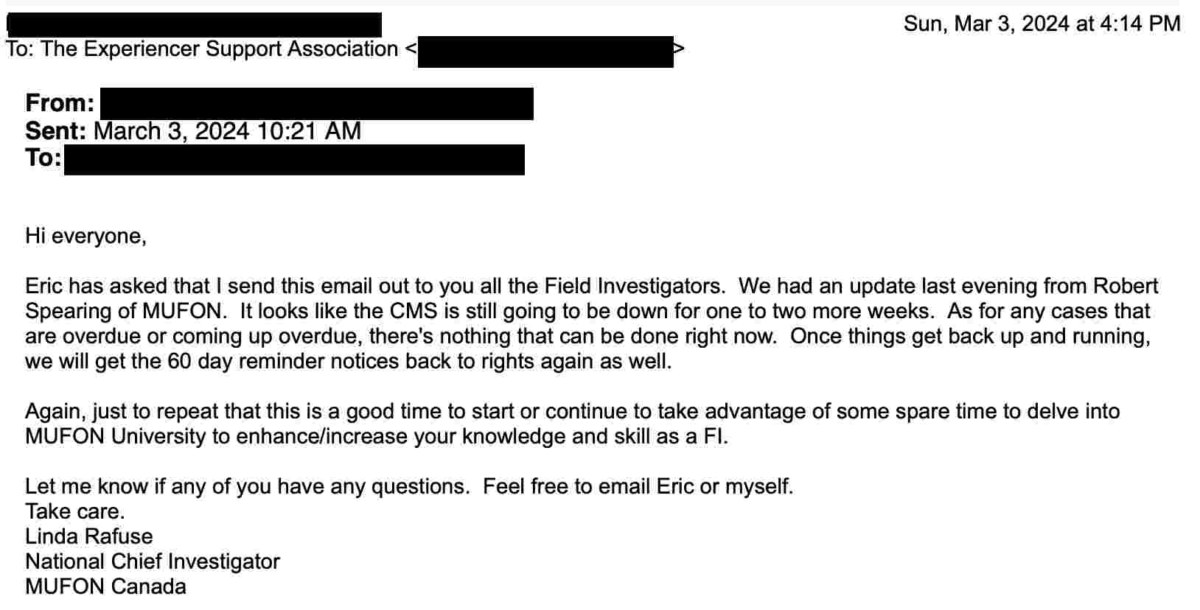This screenshot has width=1200, height=610.
Task: Click the Sun, Mar 3, 2024 timestamp
Action: tap(1041, 23)
